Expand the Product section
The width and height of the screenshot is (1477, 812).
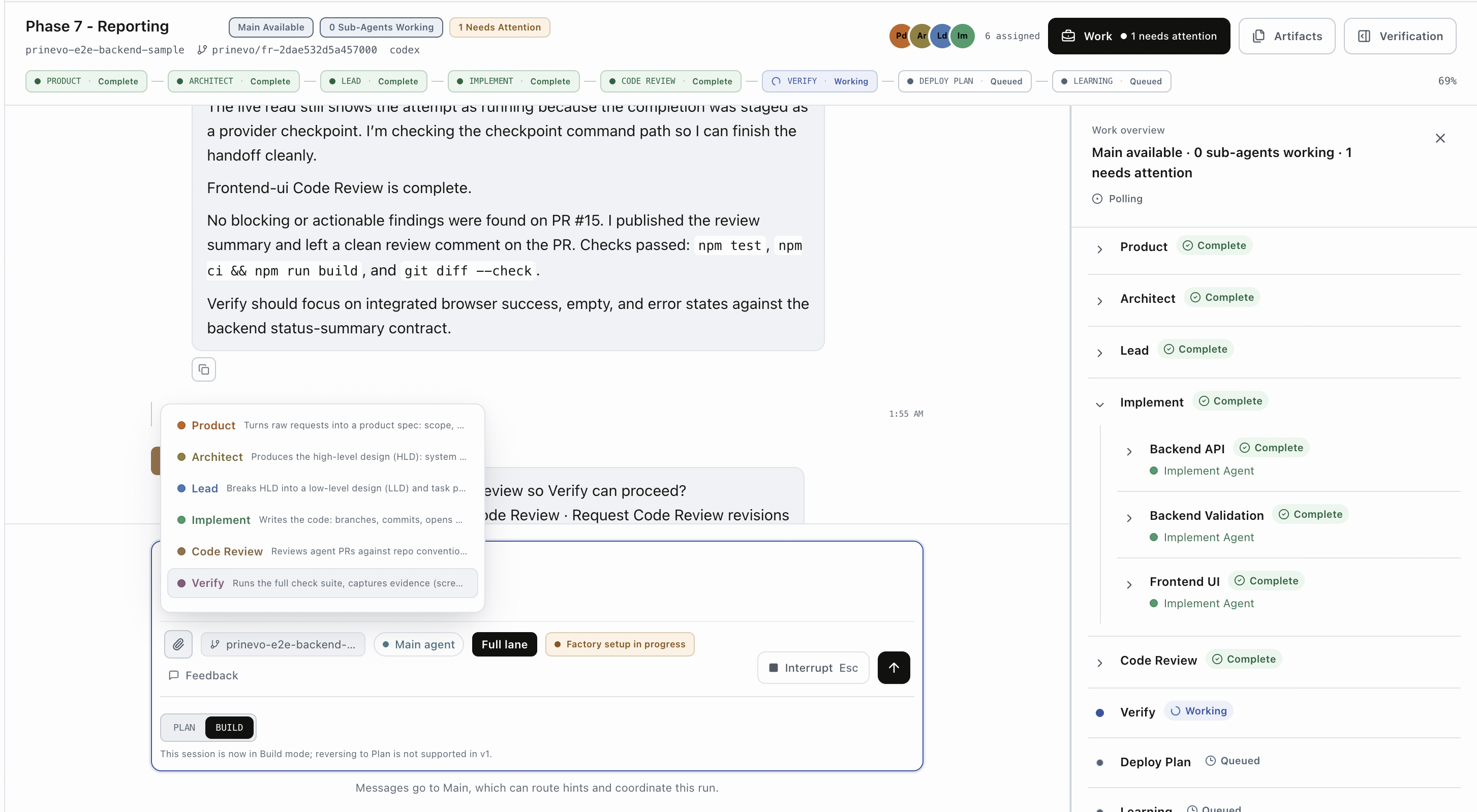click(x=1100, y=249)
